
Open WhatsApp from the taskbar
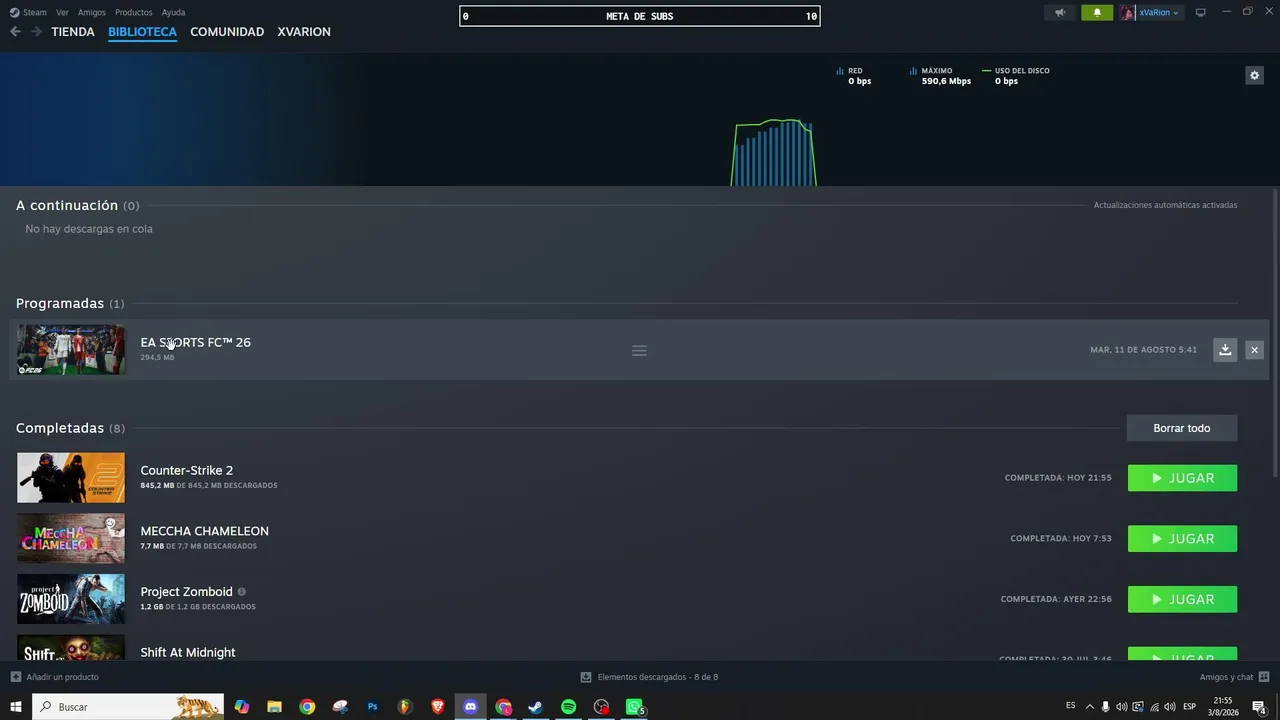(634, 707)
